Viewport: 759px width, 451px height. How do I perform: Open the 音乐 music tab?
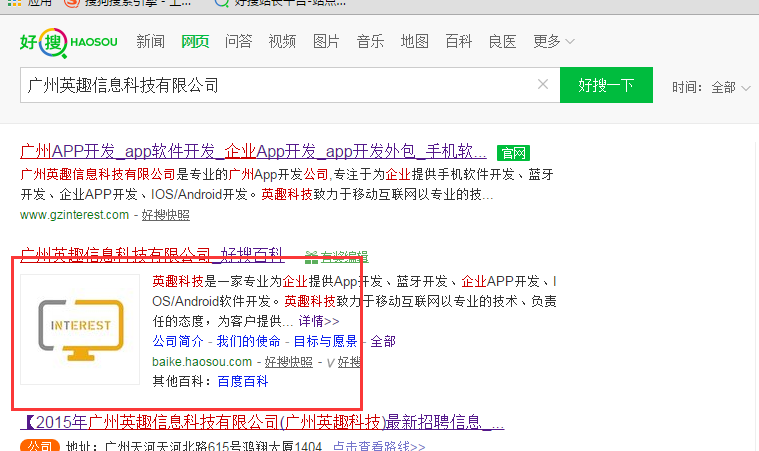point(370,42)
